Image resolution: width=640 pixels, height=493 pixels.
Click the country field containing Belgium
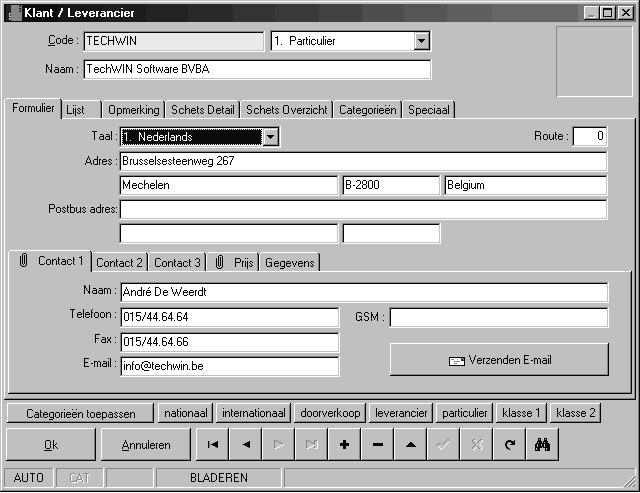[x=525, y=185]
